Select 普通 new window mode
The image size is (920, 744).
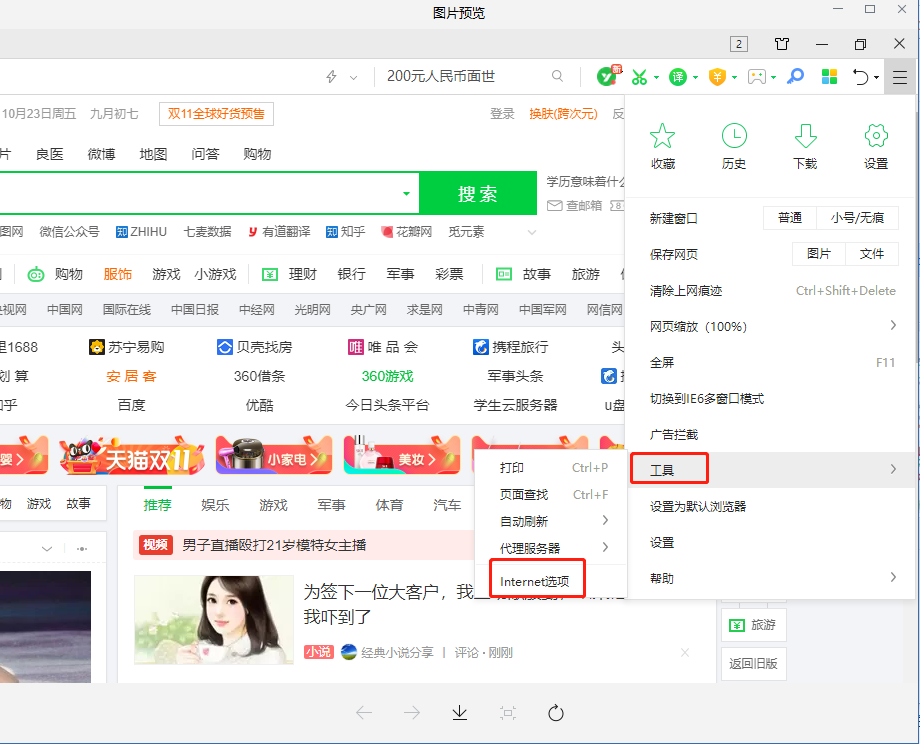[x=790, y=218]
